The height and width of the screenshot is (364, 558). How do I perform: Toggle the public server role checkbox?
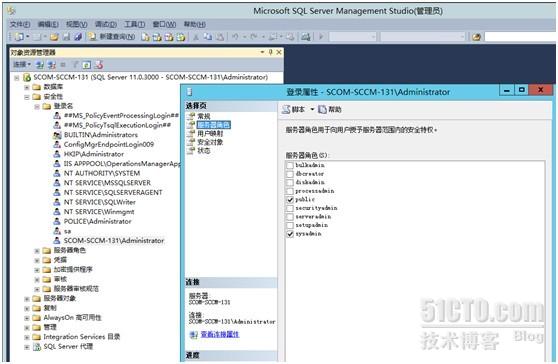click(x=290, y=200)
